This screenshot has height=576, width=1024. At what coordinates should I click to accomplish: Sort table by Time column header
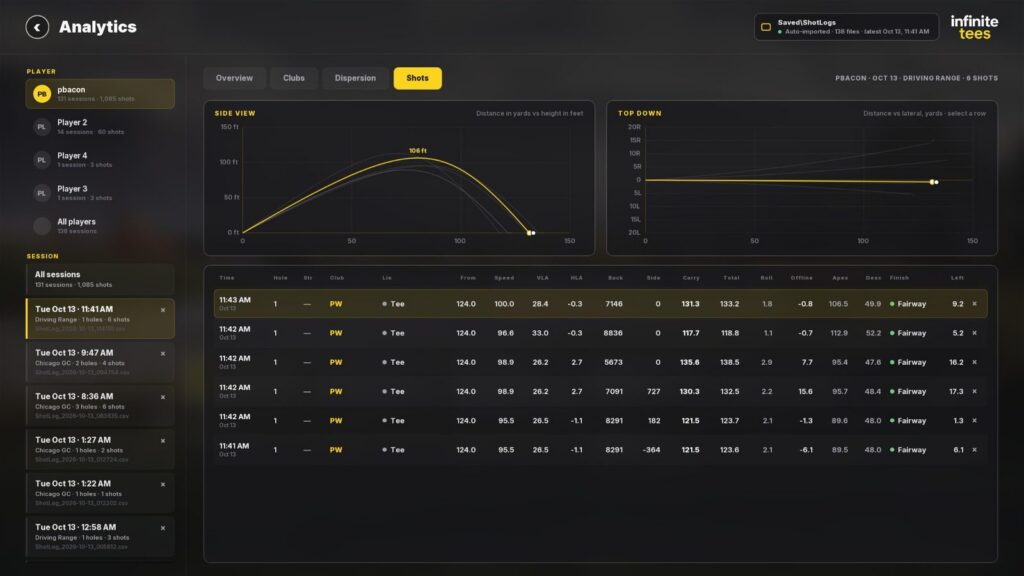(x=227, y=278)
